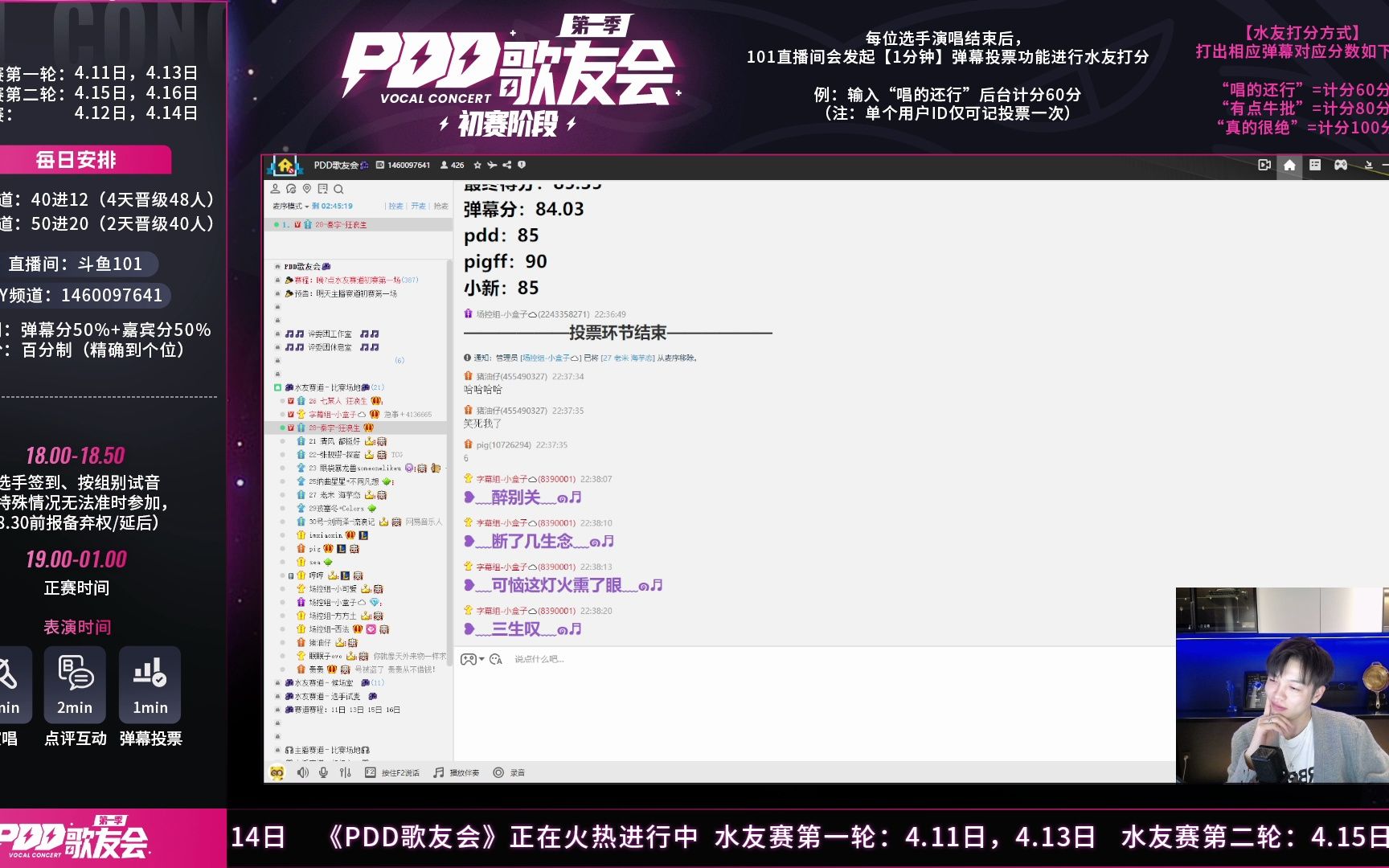Viewport: 1389px width, 868px height.
Task: Open the home tab icon top right
Action: 1289,165
